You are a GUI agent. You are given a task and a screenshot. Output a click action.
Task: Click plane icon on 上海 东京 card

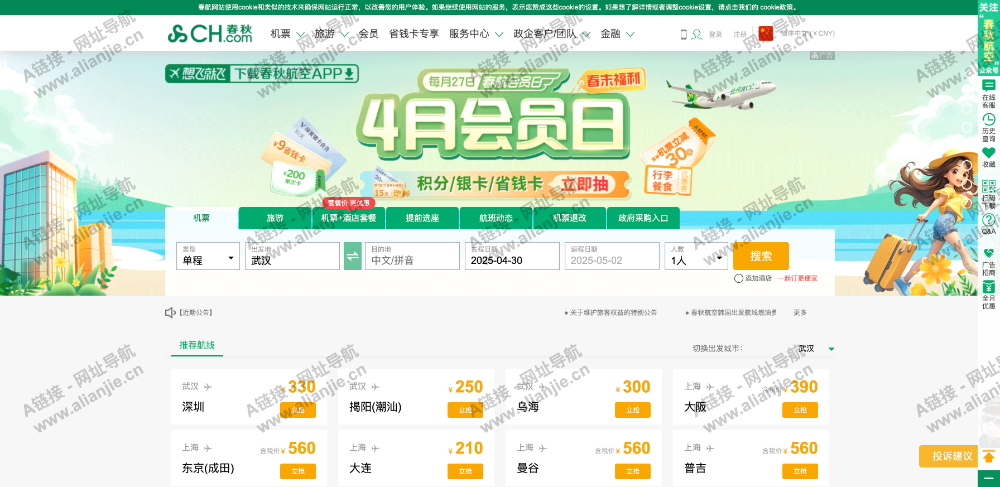pos(208,447)
